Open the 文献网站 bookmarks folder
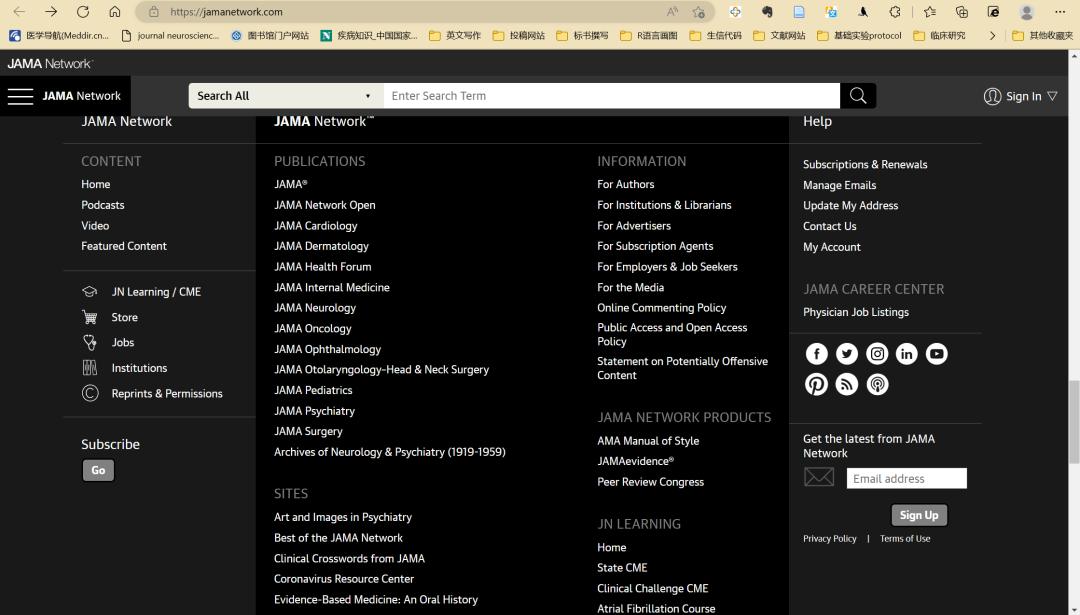The image size is (1080, 615). [780, 36]
